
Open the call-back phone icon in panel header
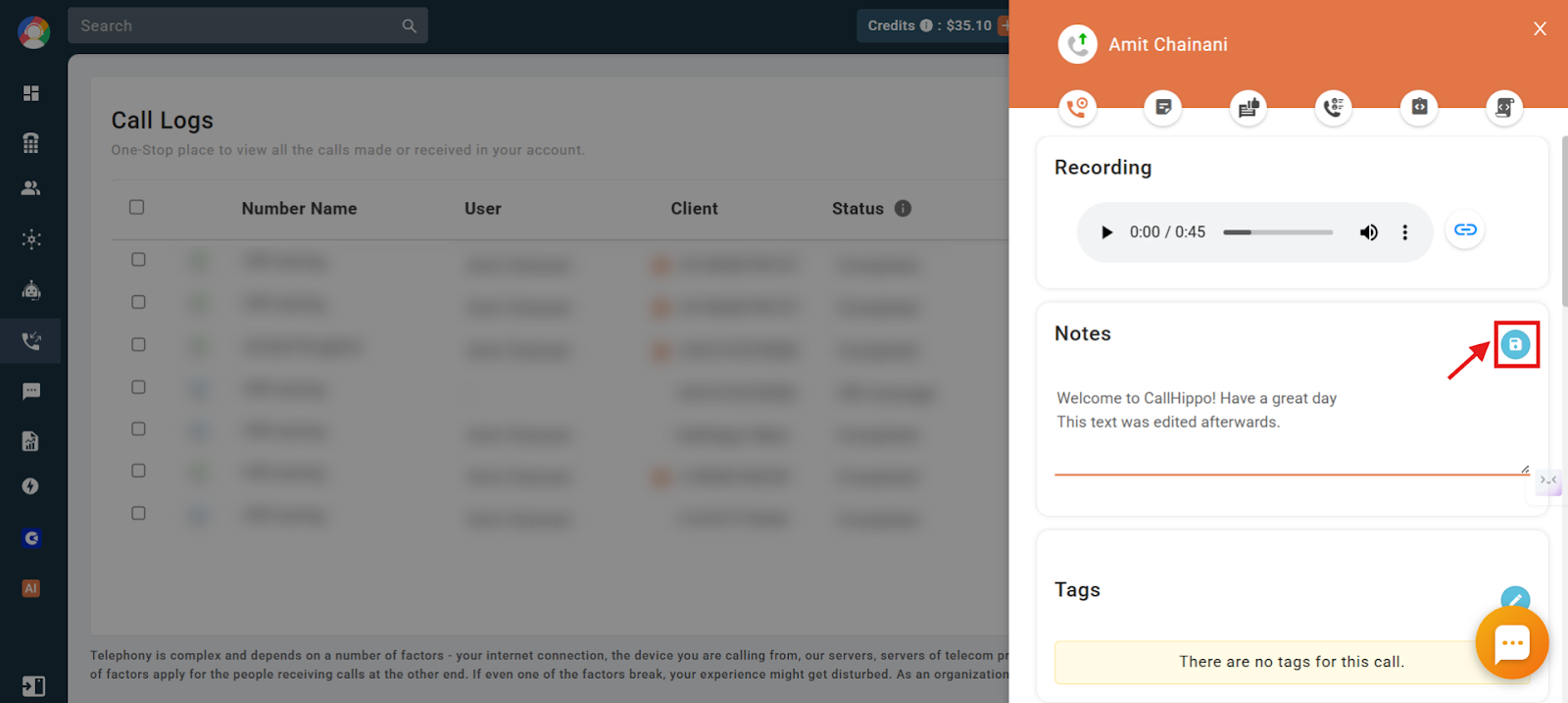pos(1078,107)
